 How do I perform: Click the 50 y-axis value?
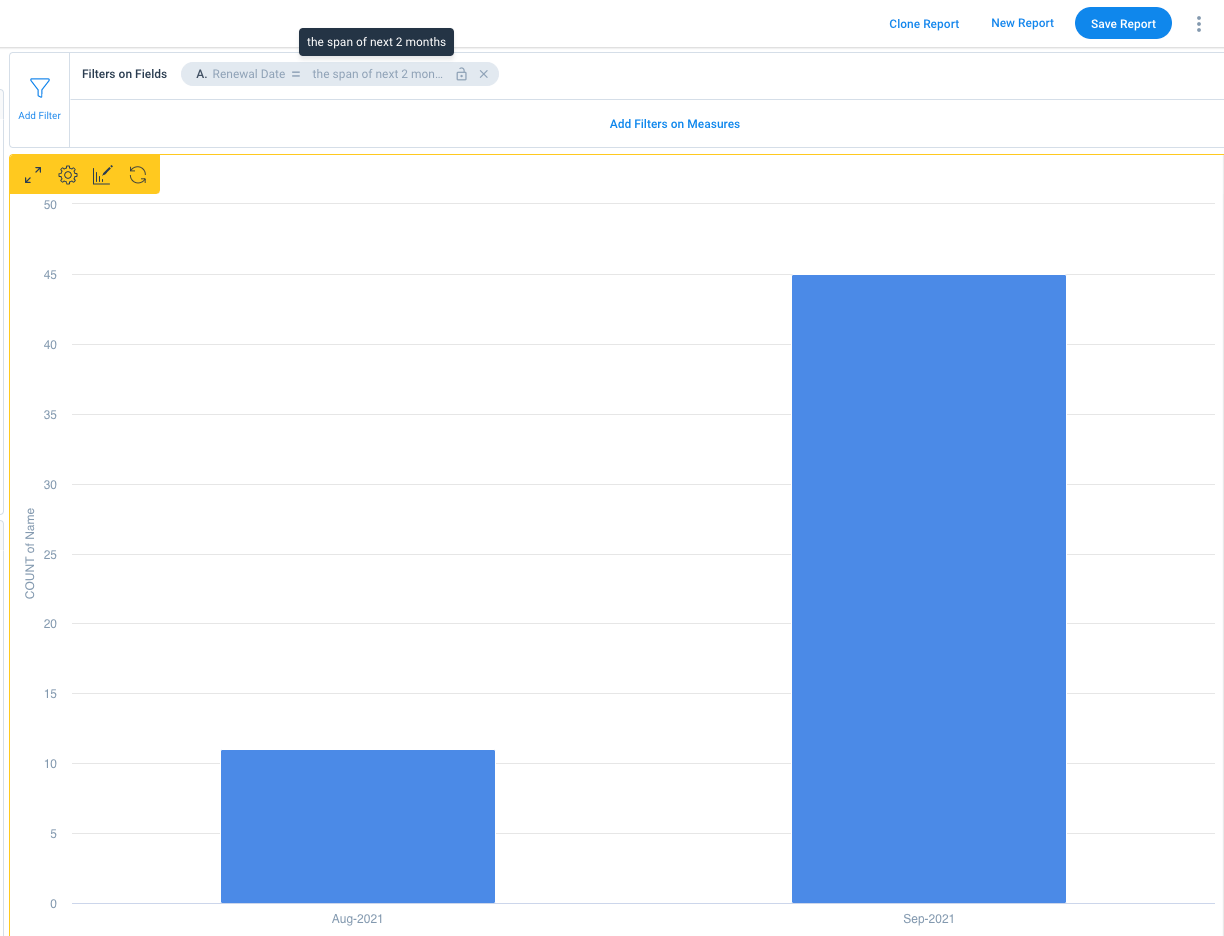(x=50, y=205)
